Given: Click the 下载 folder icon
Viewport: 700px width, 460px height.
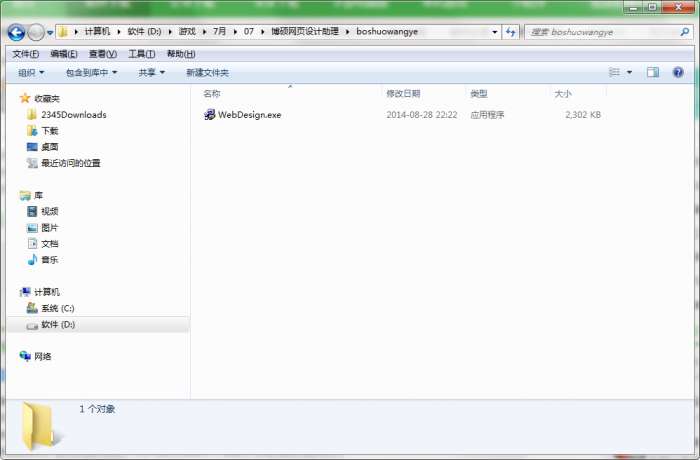Looking at the screenshot, I should pos(32,131).
